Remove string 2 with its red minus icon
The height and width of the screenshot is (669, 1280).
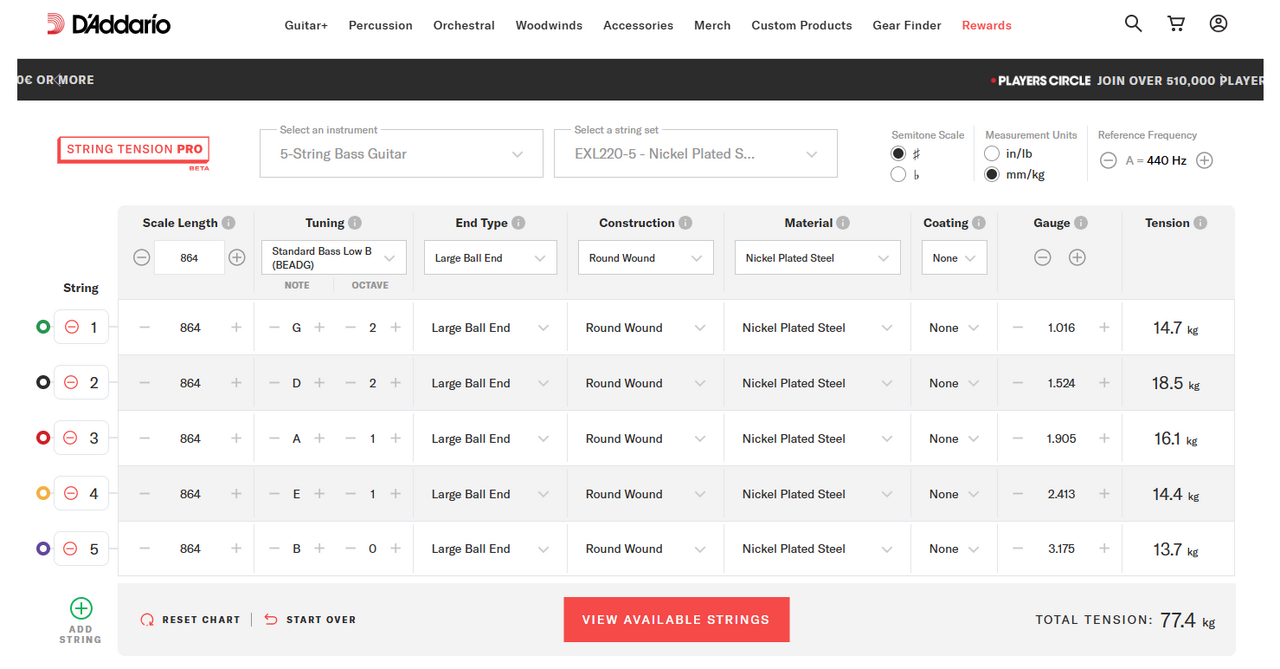pos(71,382)
